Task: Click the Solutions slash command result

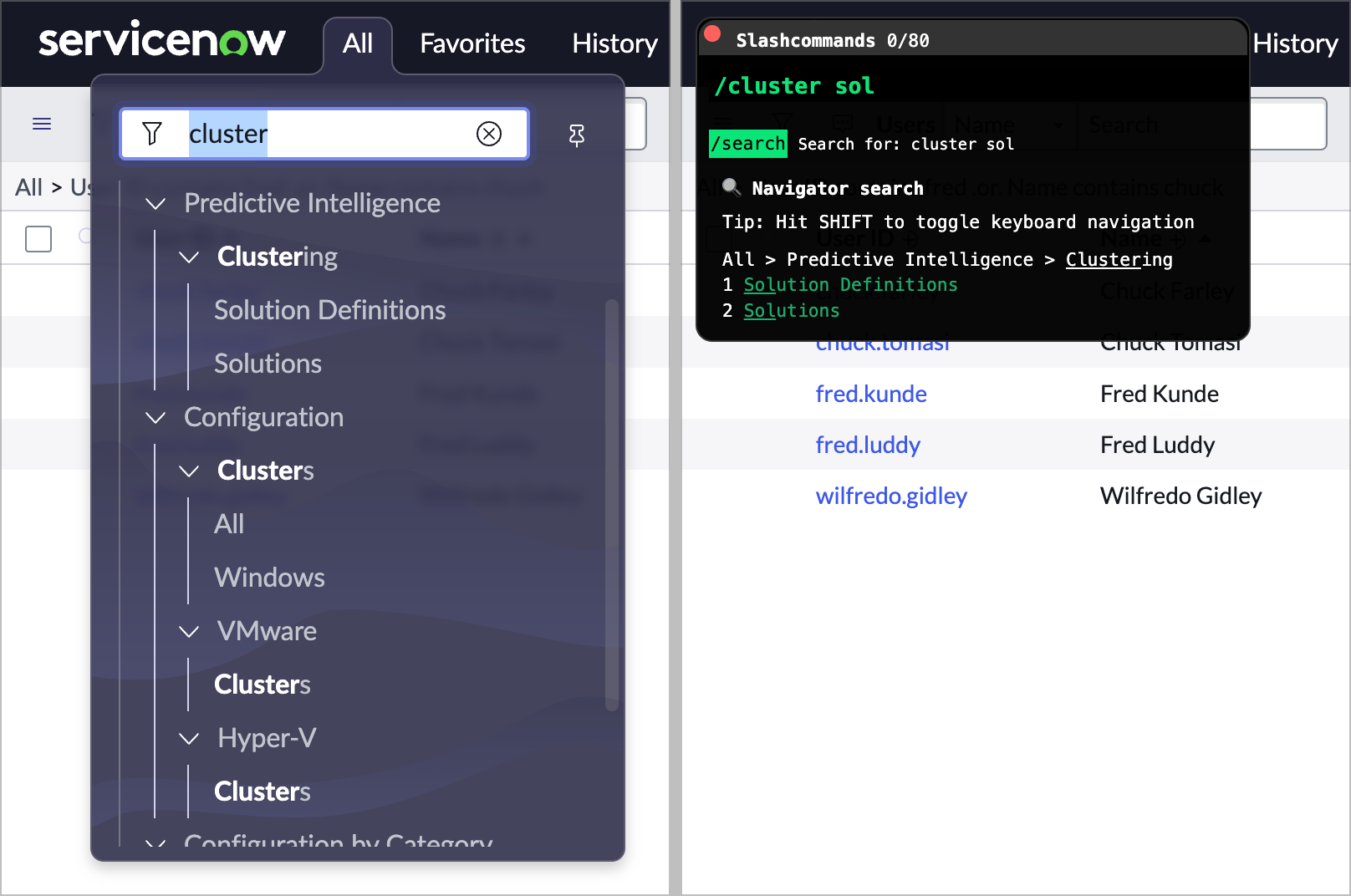Action: tap(791, 311)
